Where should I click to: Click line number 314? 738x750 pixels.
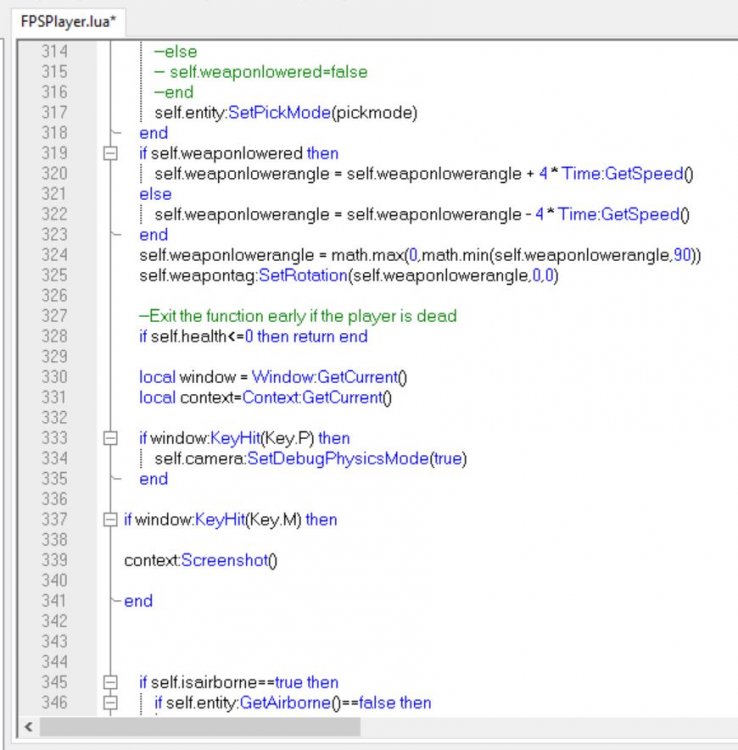55,52
